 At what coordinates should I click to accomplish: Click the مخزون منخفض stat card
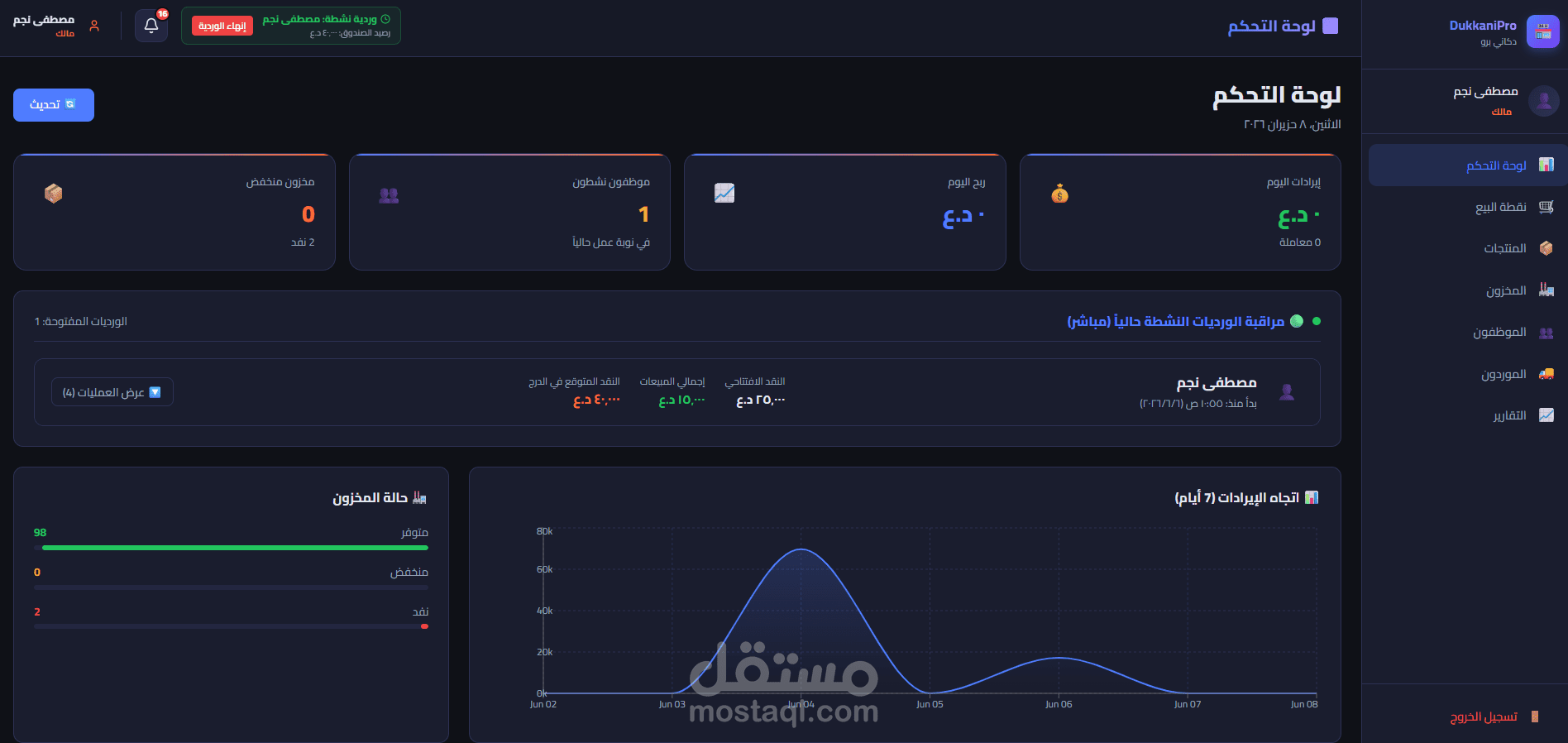(x=174, y=212)
